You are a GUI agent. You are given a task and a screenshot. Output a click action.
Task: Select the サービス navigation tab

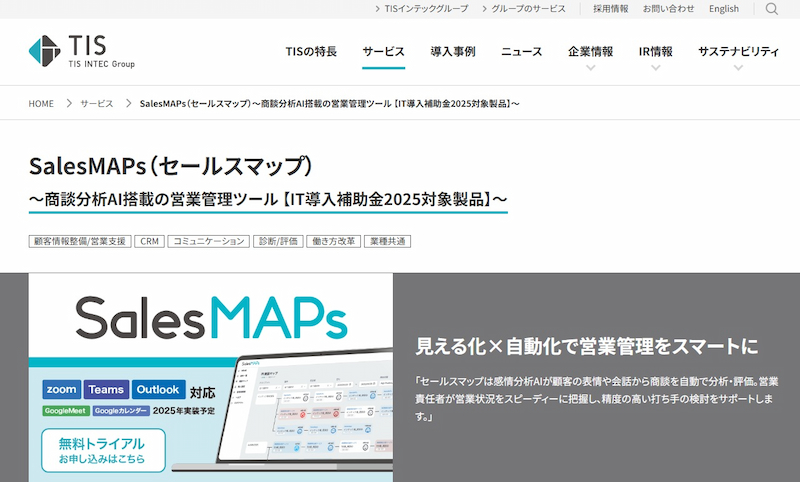click(x=384, y=52)
